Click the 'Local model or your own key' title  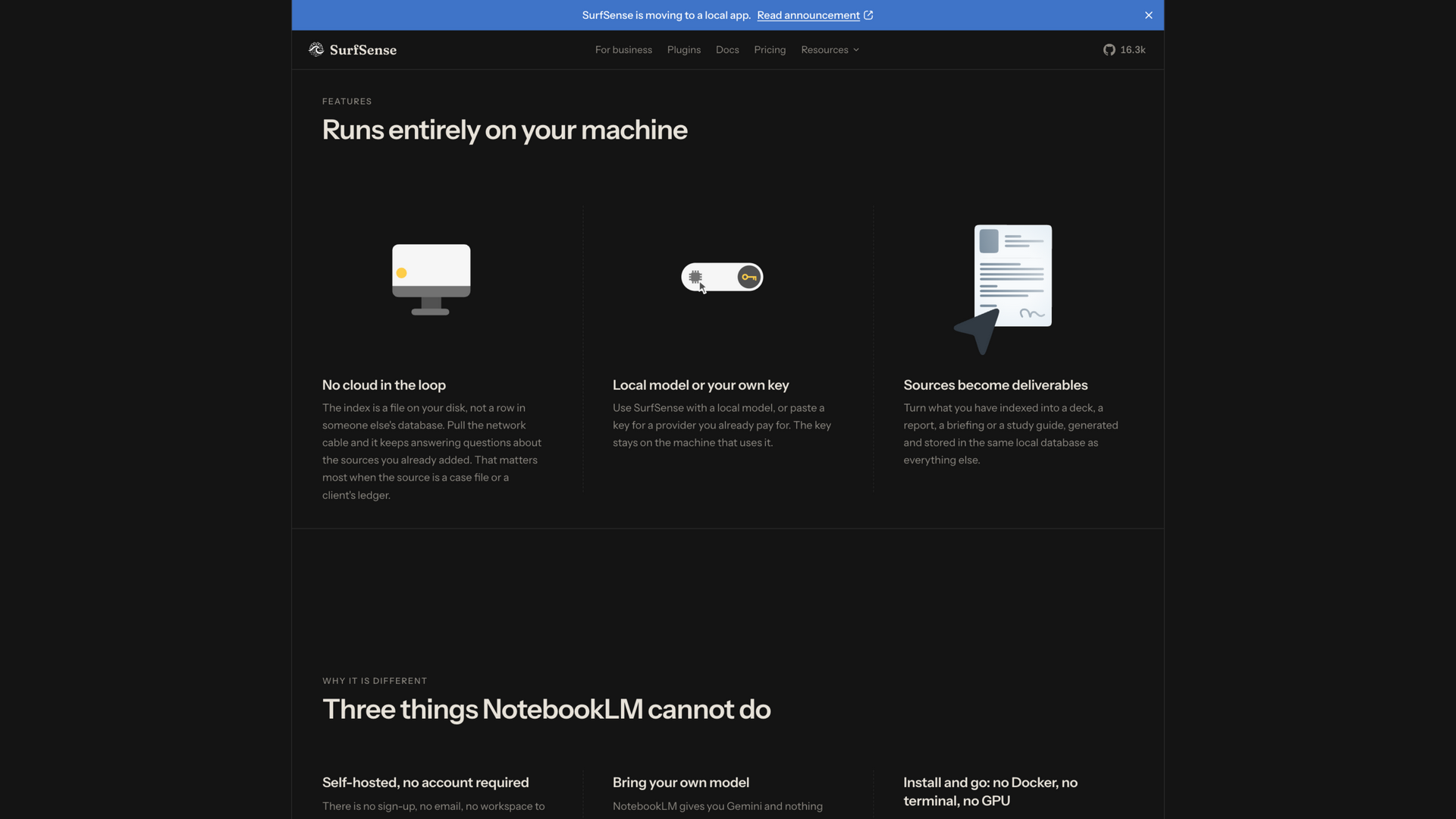pos(701,385)
